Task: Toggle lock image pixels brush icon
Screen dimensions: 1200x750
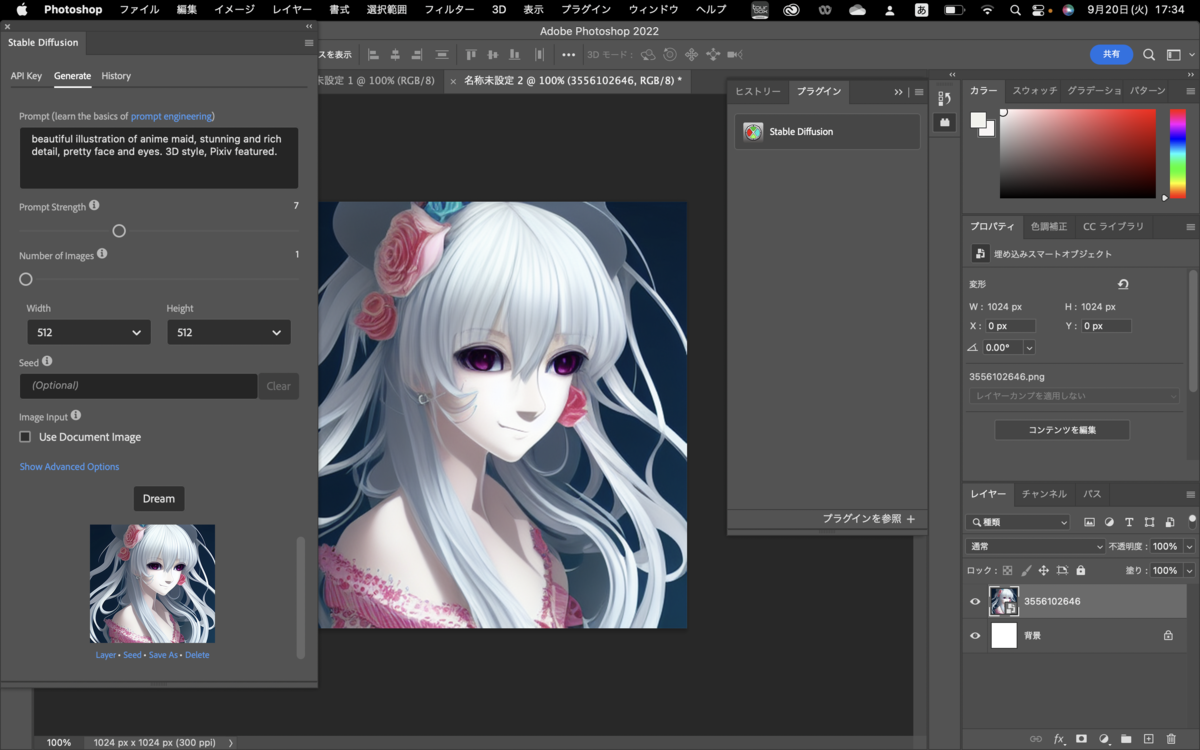Action: coord(1026,570)
